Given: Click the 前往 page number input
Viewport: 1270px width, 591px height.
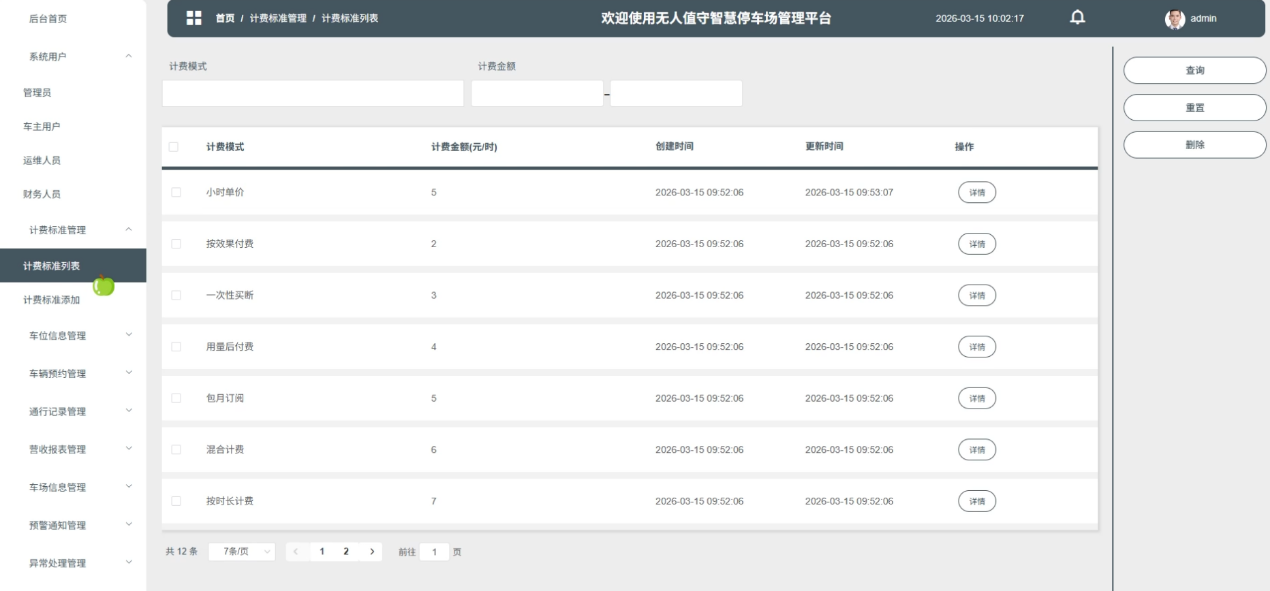Looking at the screenshot, I should tap(435, 552).
